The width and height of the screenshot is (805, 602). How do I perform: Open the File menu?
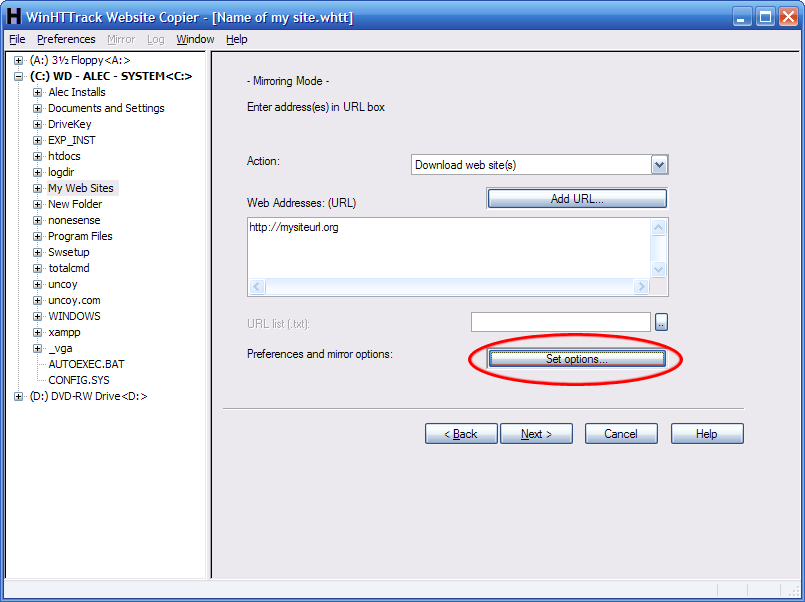point(17,39)
